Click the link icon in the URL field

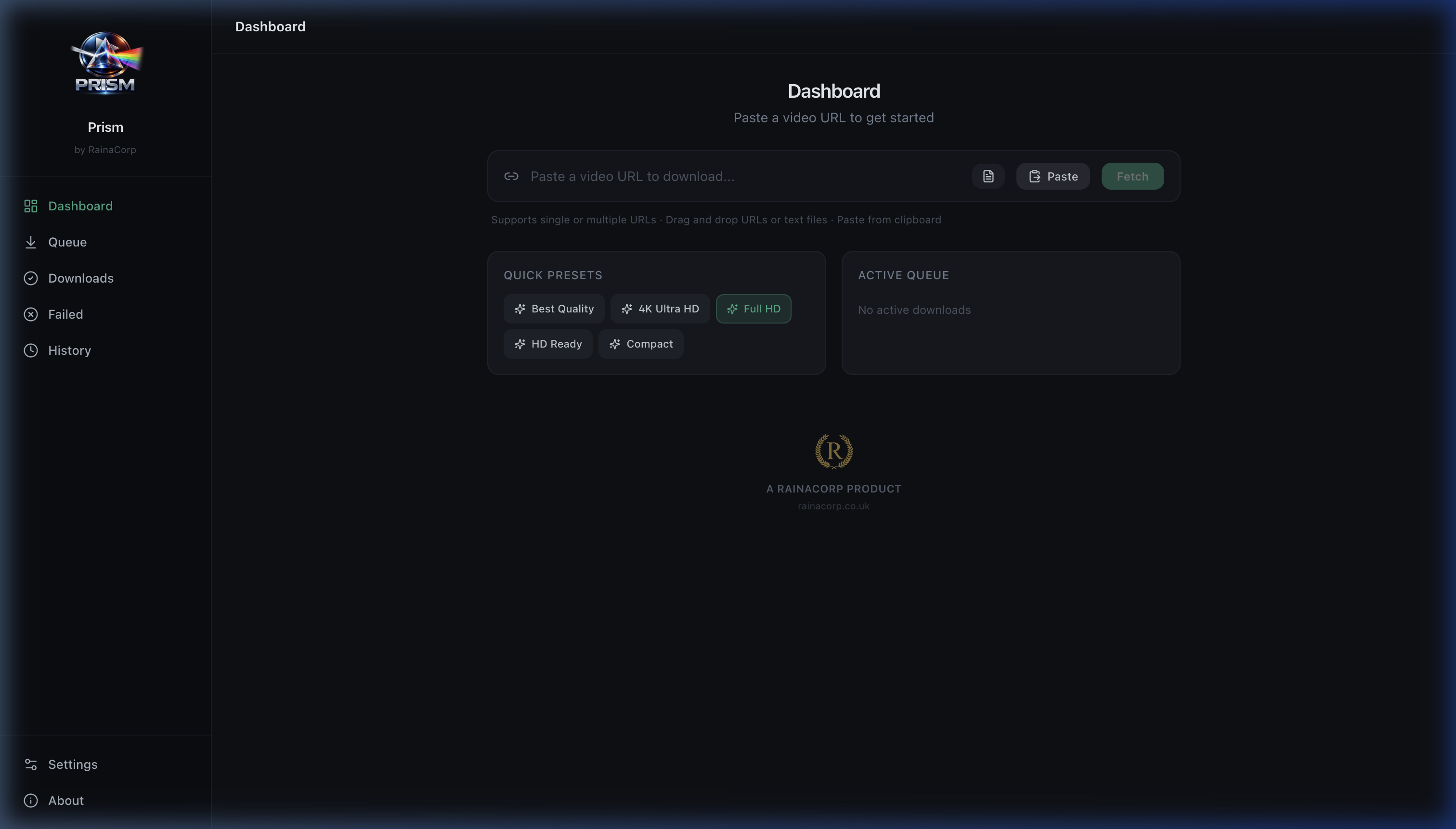(511, 177)
